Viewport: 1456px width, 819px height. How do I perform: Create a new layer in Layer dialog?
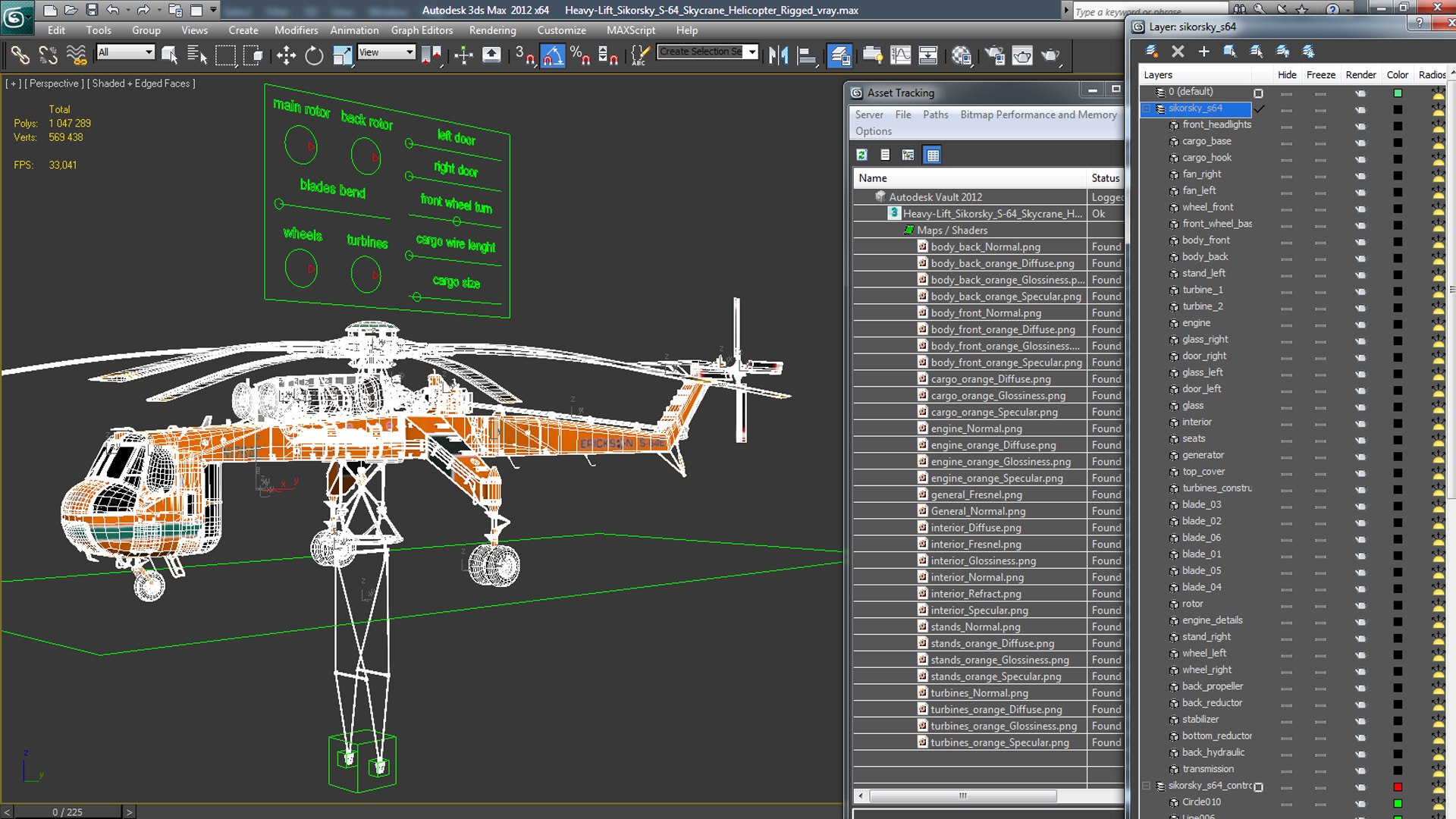[x=1151, y=51]
